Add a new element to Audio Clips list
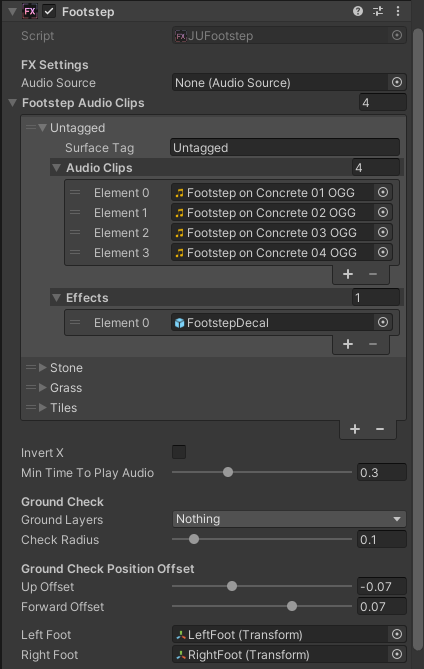 point(348,274)
